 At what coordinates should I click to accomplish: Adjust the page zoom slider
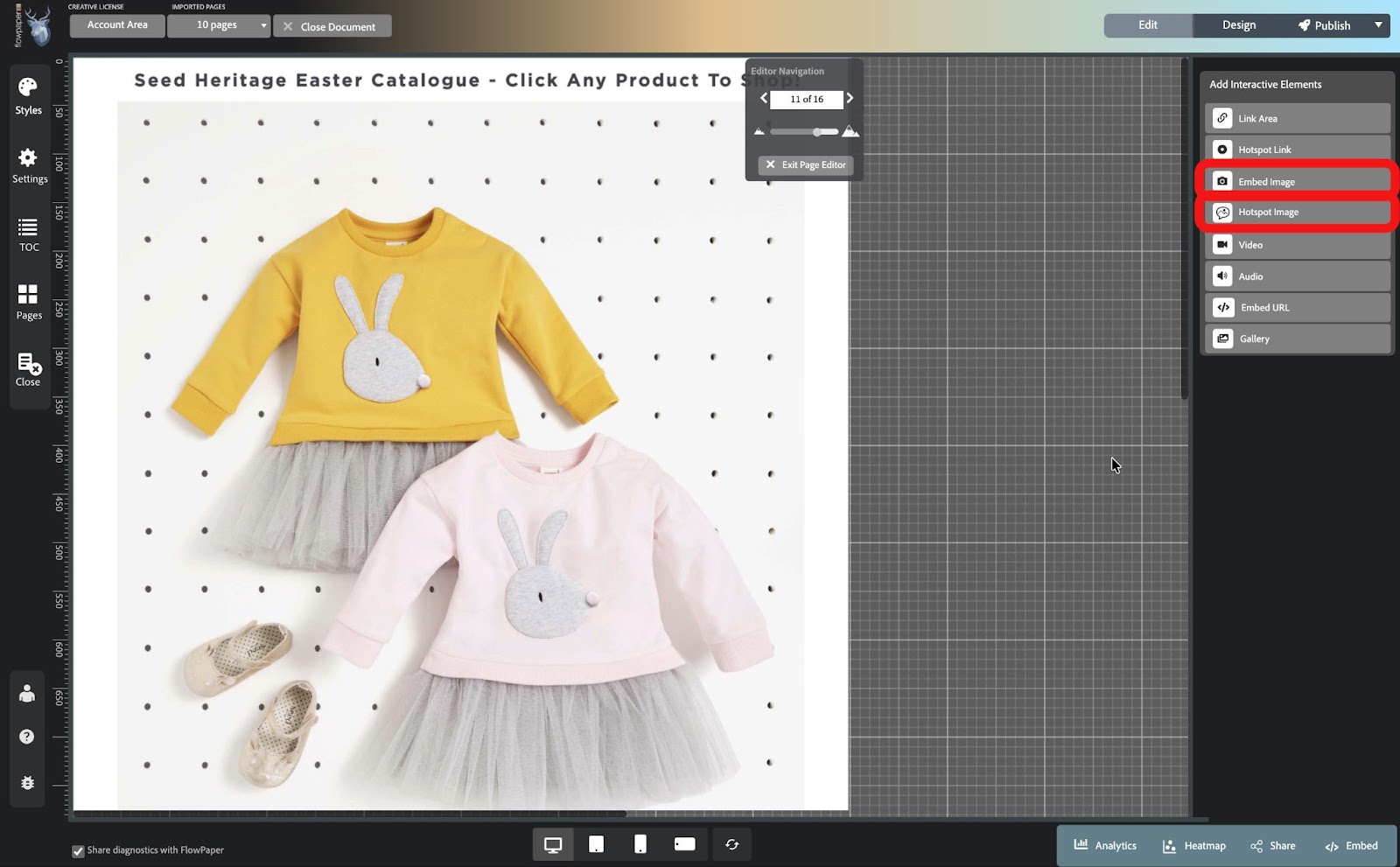tap(816, 132)
